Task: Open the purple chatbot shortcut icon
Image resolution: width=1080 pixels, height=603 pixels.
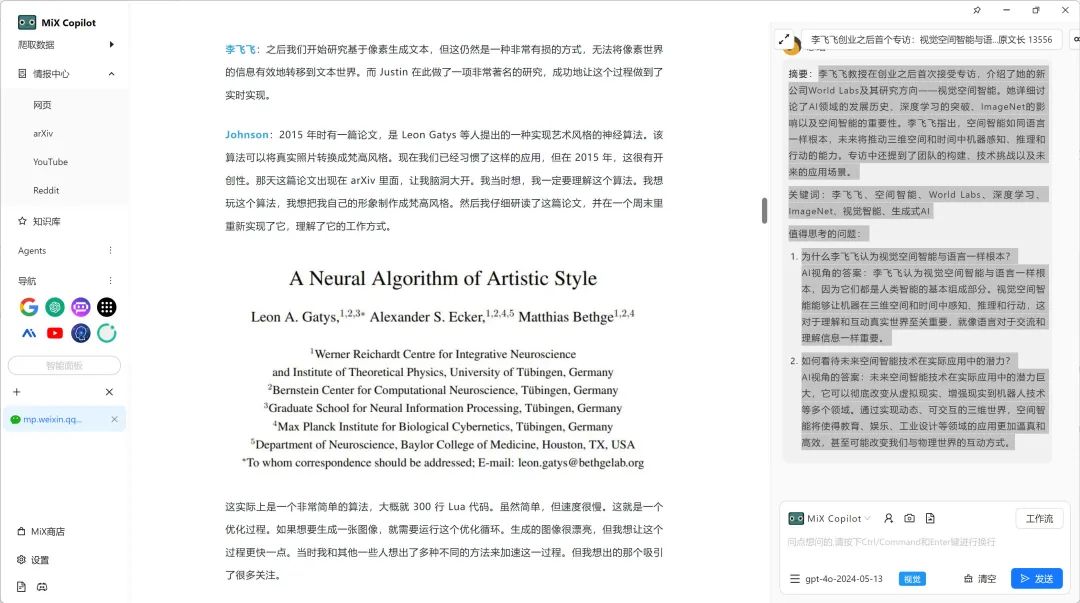Action: tap(81, 307)
